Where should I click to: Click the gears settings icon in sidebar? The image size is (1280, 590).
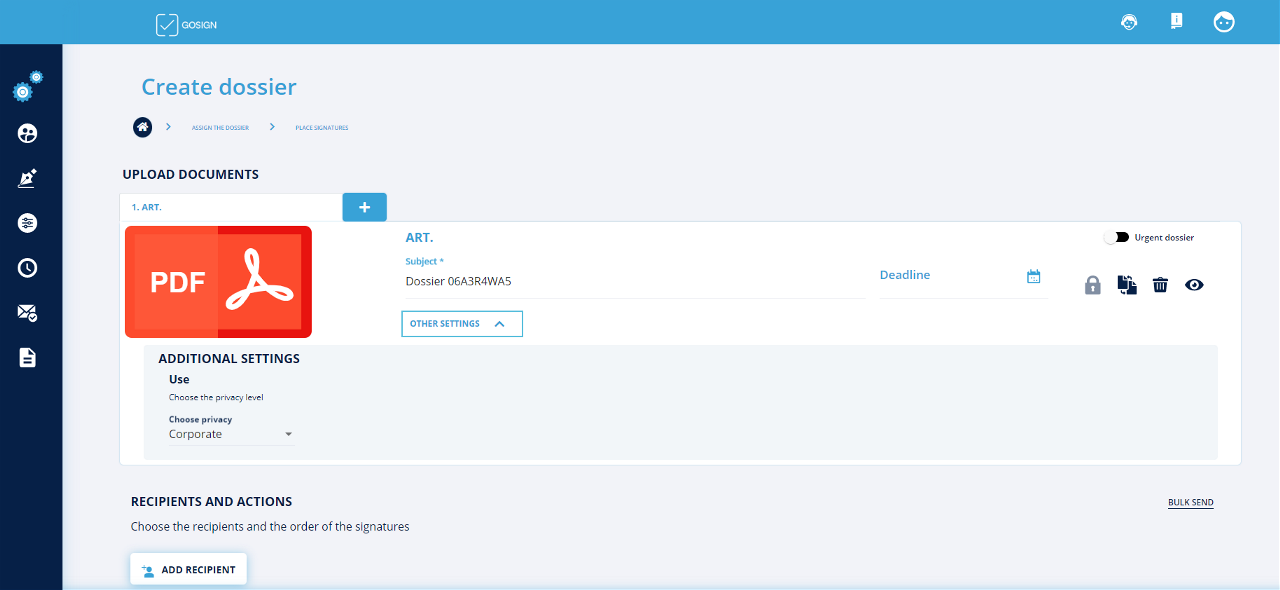pos(27,87)
